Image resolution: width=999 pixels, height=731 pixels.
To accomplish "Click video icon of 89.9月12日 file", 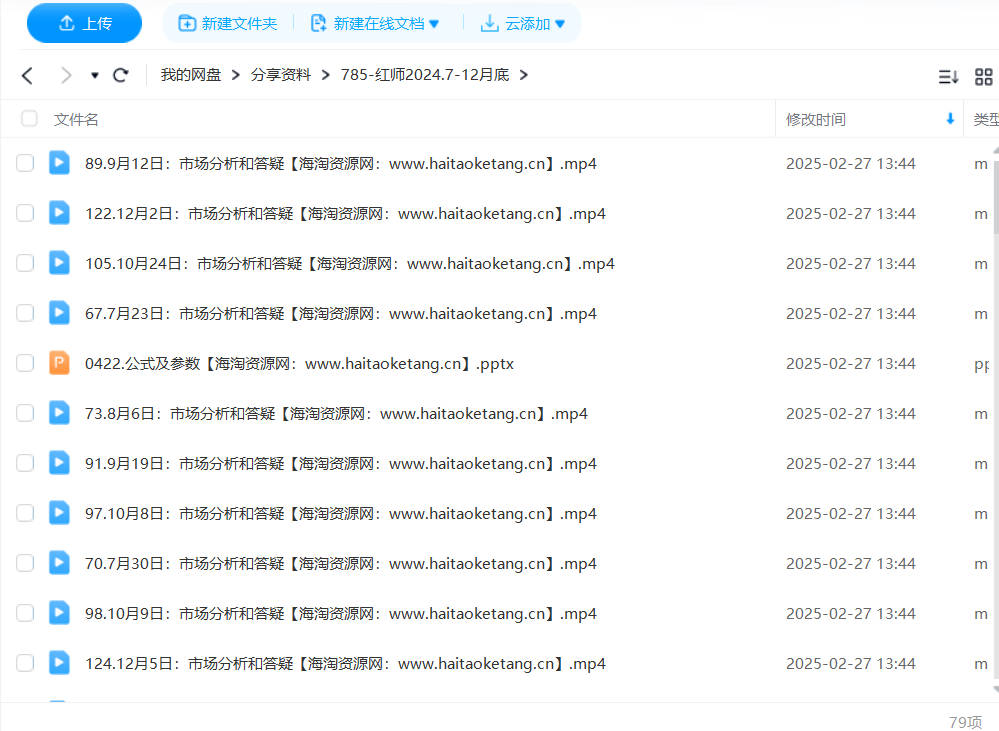I will tap(59, 163).
